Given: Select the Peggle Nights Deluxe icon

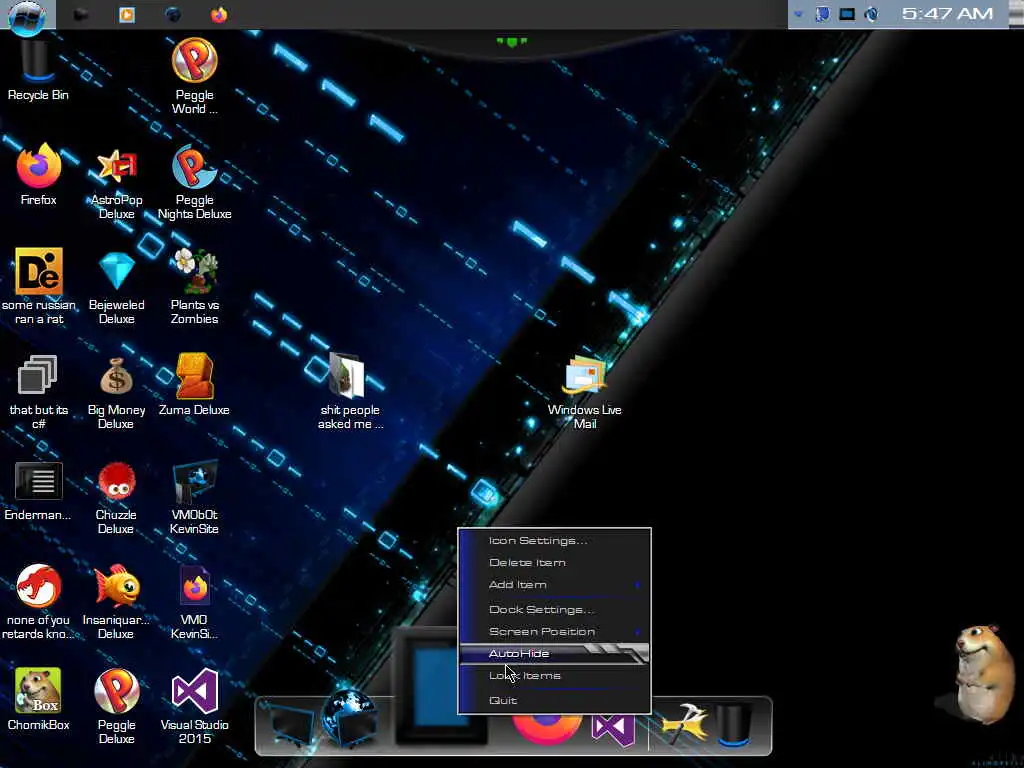Looking at the screenshot, I should (195, 183).
